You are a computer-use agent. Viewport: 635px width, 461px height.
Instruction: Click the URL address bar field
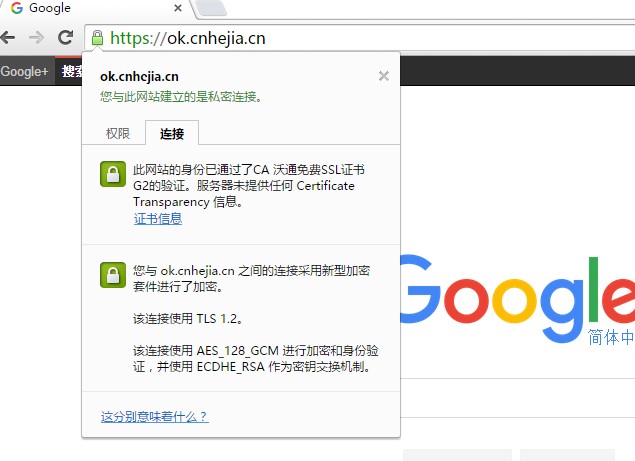click(360, 38)
